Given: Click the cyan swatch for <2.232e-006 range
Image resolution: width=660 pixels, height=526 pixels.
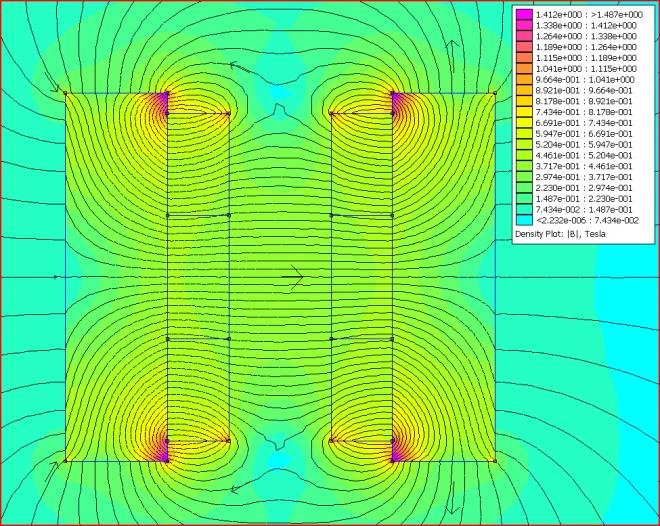Looking at the screenshot, I should coord(524,220).
